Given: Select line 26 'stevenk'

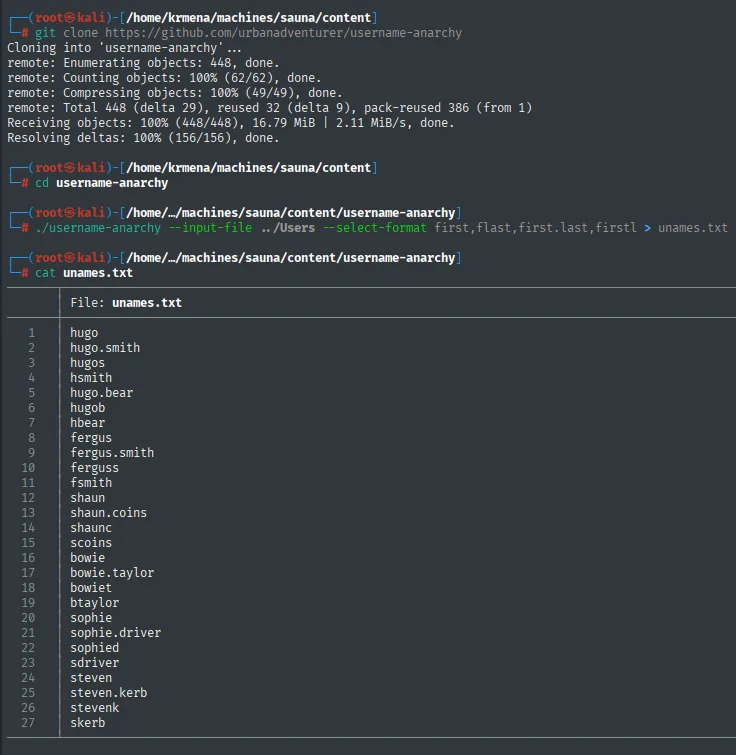Looking at the screenshot, I should coord(94,707).
